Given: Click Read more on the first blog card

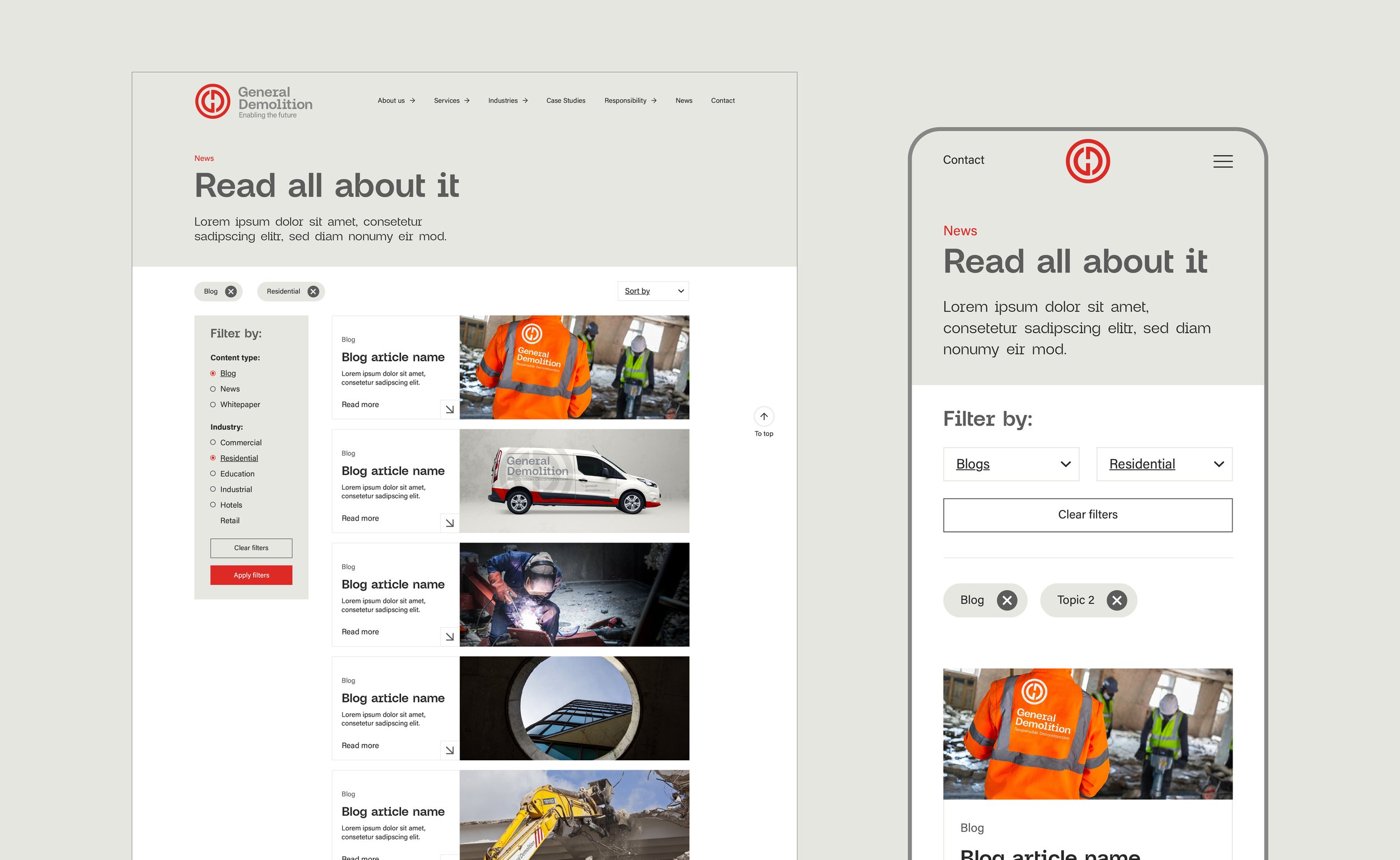Looking at the screenshot, I should pyautogui.click(x=360, y=404).
